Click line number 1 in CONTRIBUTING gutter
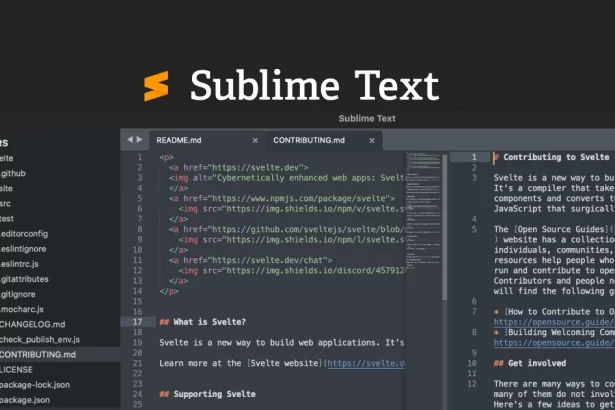This screenshot has width=615, height=410. 474,157
